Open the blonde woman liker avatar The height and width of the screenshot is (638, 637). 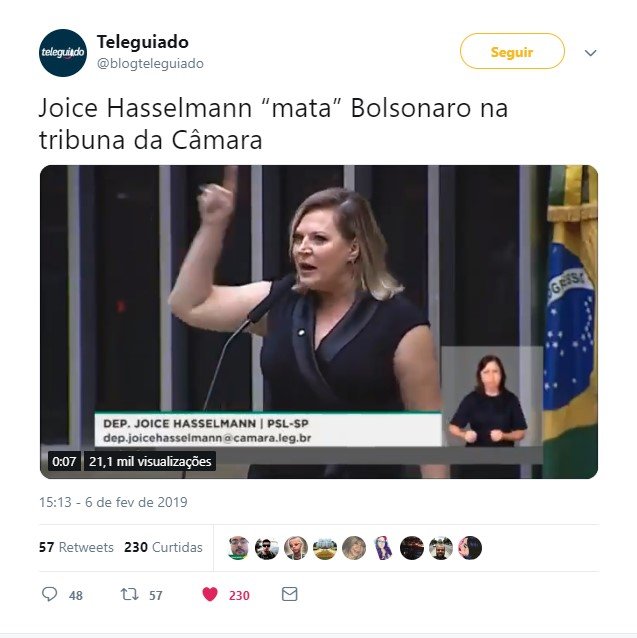(x=296, y=548)
